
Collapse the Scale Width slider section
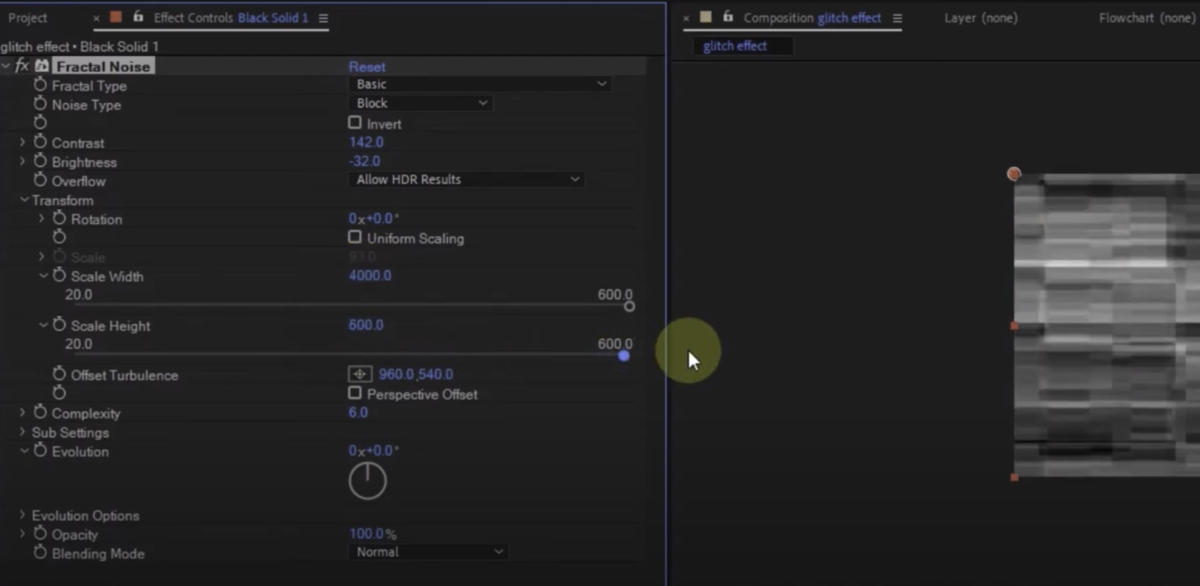(x=43, y=275)
